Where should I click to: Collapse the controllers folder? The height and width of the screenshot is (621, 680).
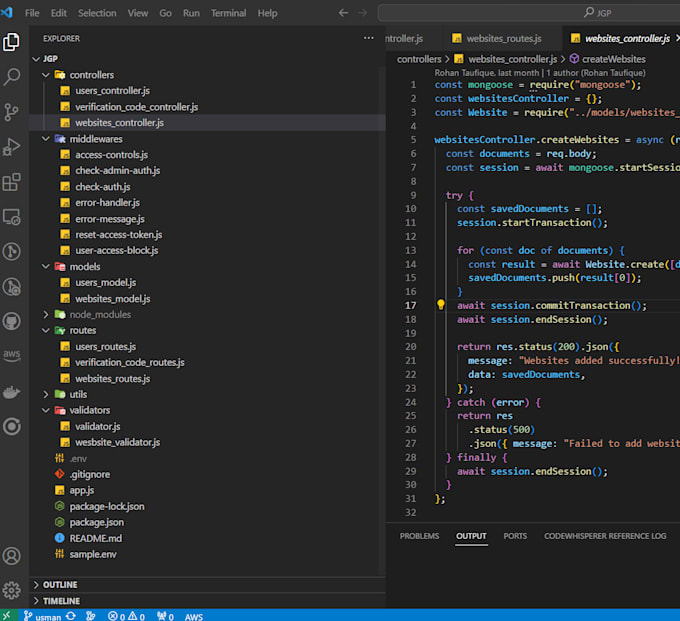46,75
